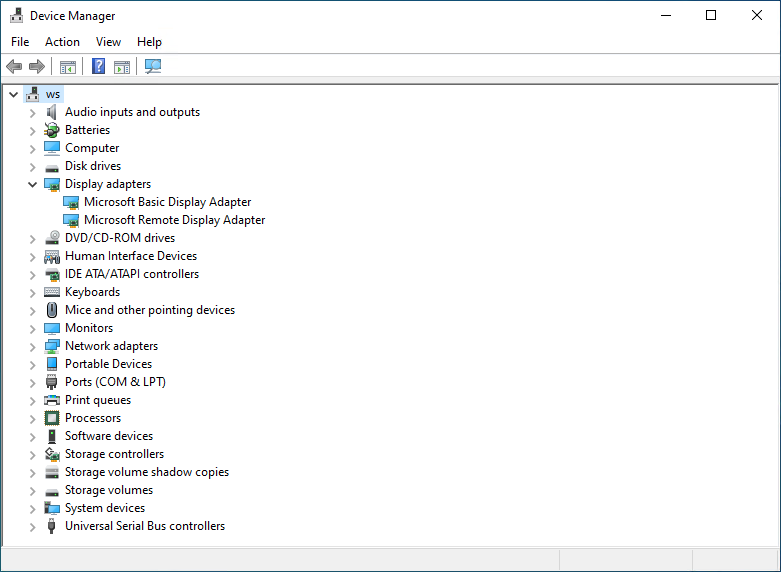
Task: Click Scan for hardware changes monitor icon
Action: click(153, 67)
